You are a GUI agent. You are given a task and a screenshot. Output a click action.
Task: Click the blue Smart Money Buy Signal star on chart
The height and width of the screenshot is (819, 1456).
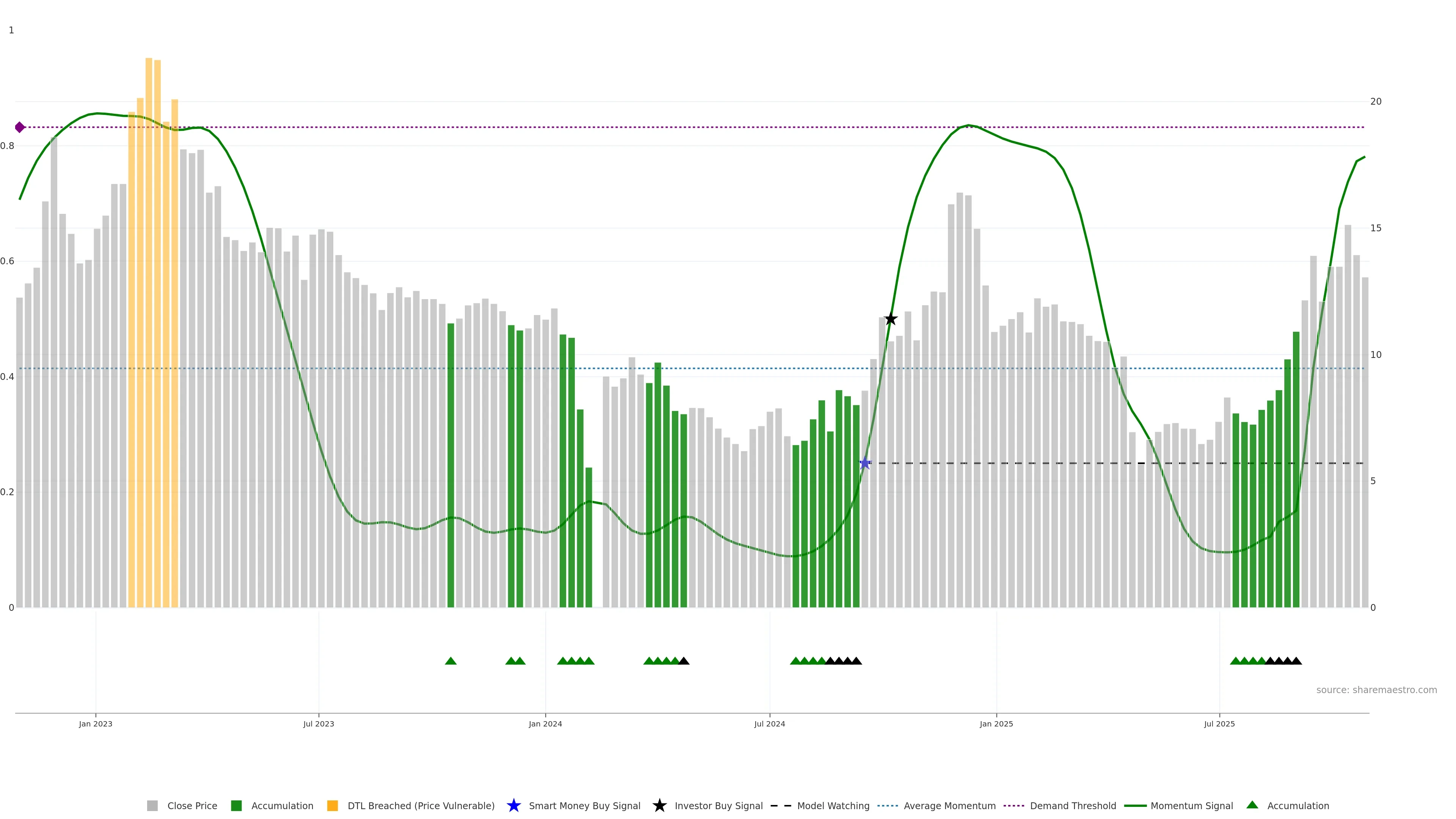[864, 463]
